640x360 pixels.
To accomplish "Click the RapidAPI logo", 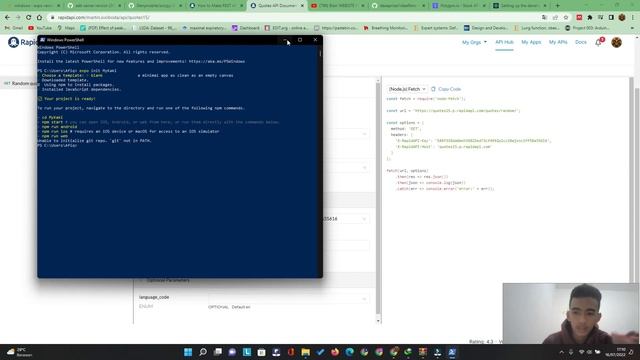I will click(x=22, y=42).
